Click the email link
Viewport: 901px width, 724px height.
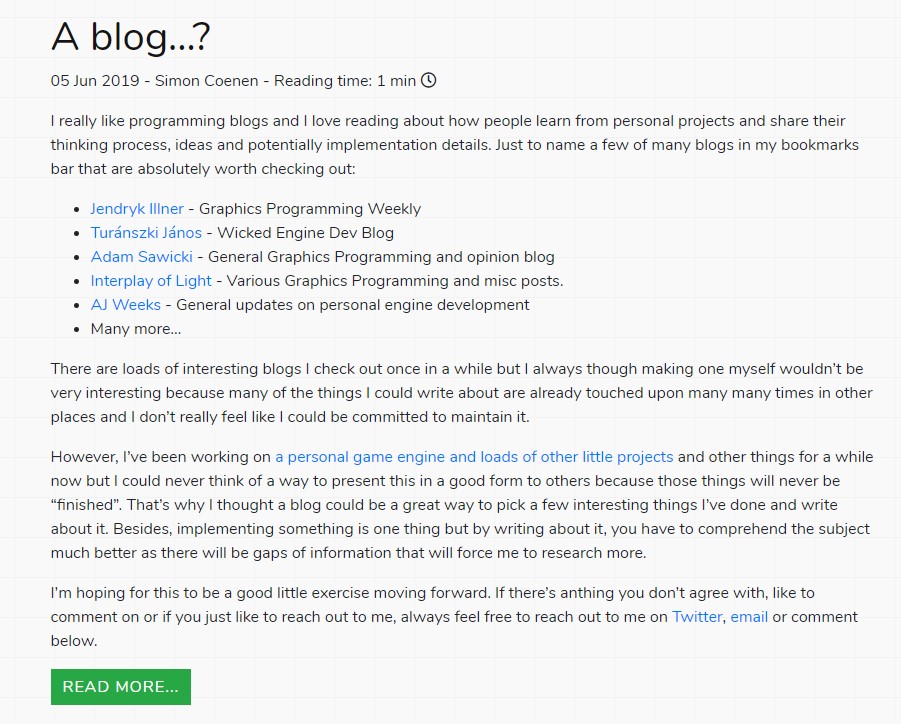[x=749, y=617]
